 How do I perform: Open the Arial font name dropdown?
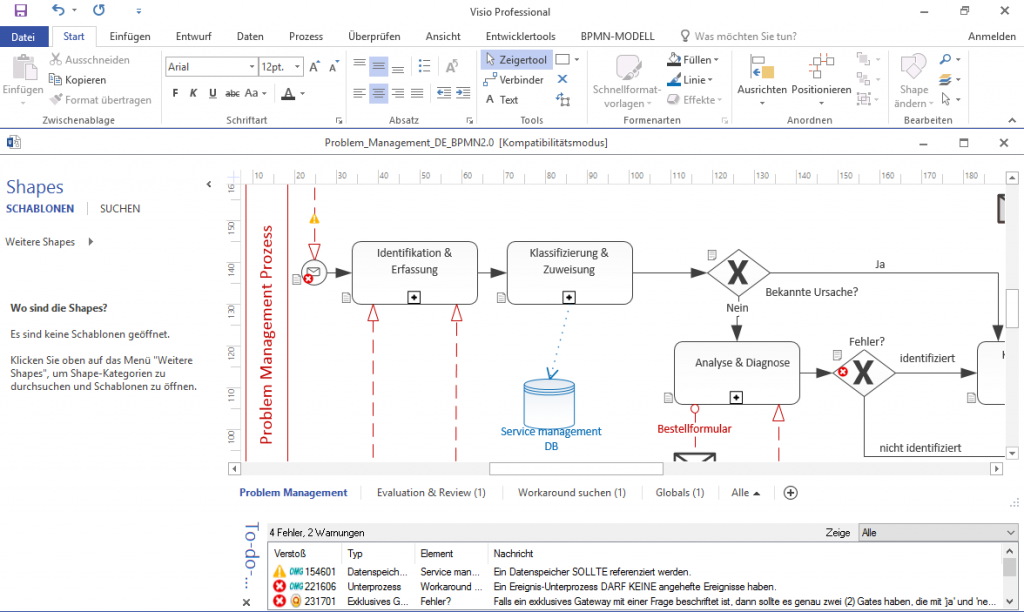pos(251,67)
